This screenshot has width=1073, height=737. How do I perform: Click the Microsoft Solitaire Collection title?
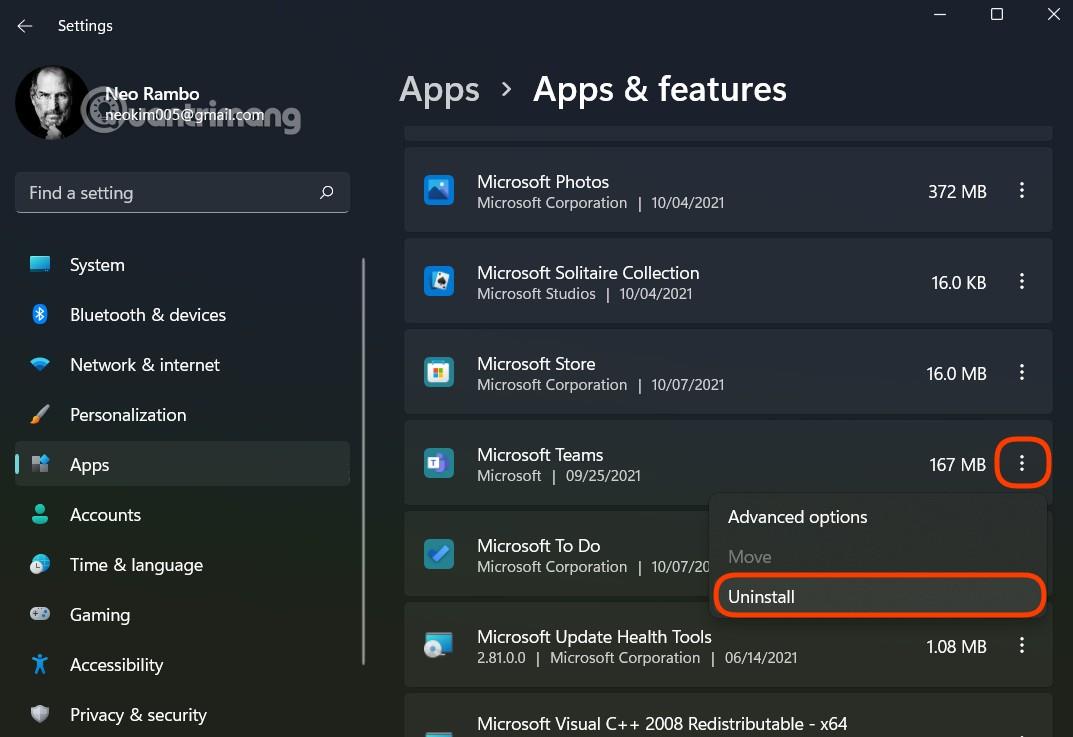(x=588, y=273)
